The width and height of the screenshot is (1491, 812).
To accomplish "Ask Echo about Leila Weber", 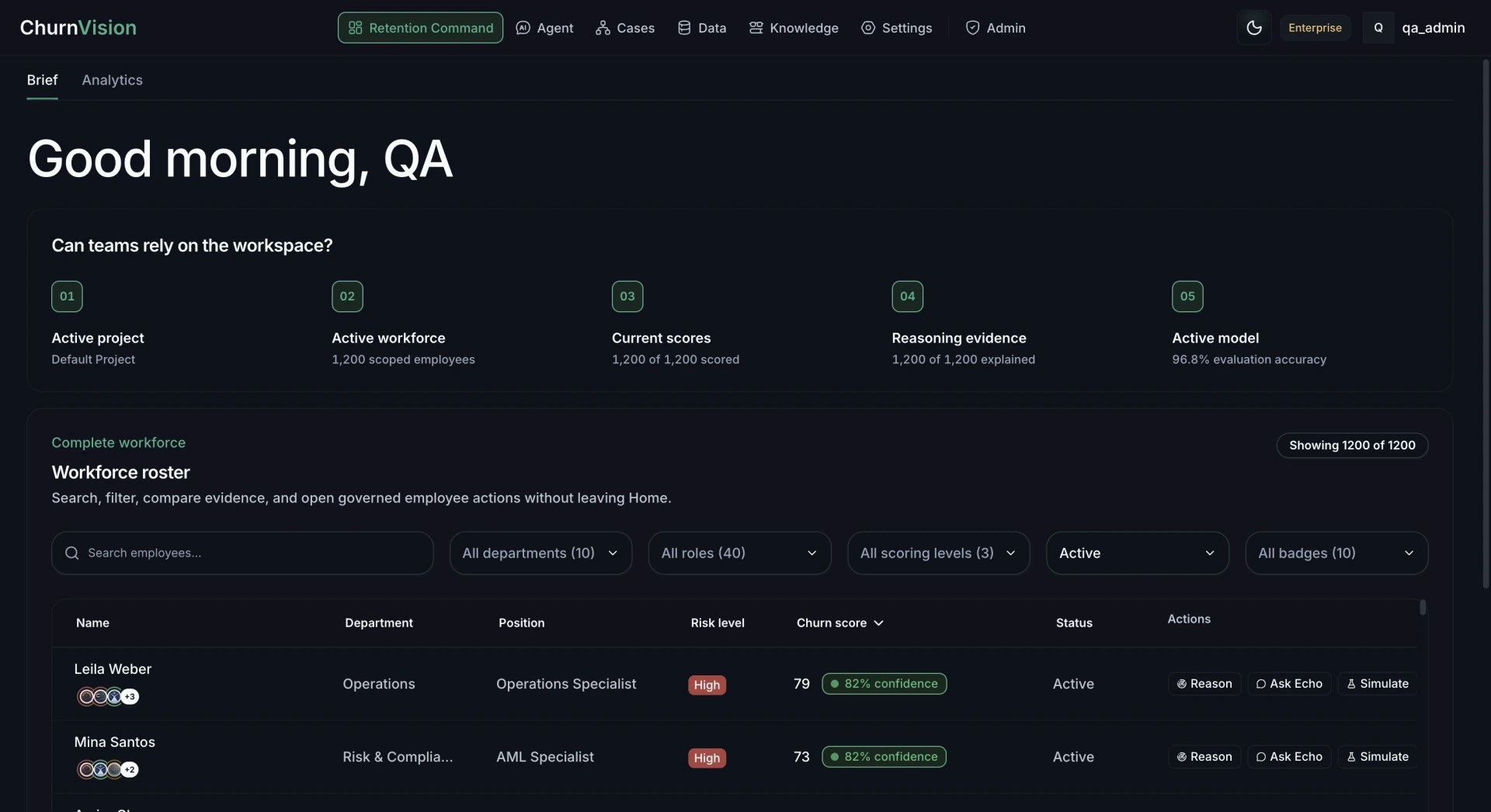I will (x=1289, y=684).
